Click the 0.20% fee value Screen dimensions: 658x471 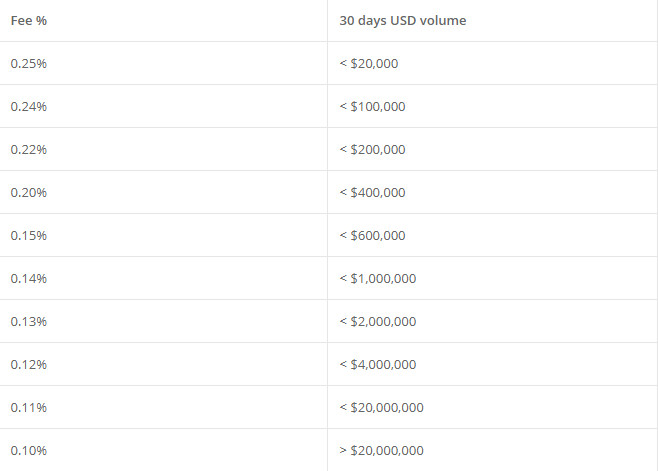click(x=29, y=193)
